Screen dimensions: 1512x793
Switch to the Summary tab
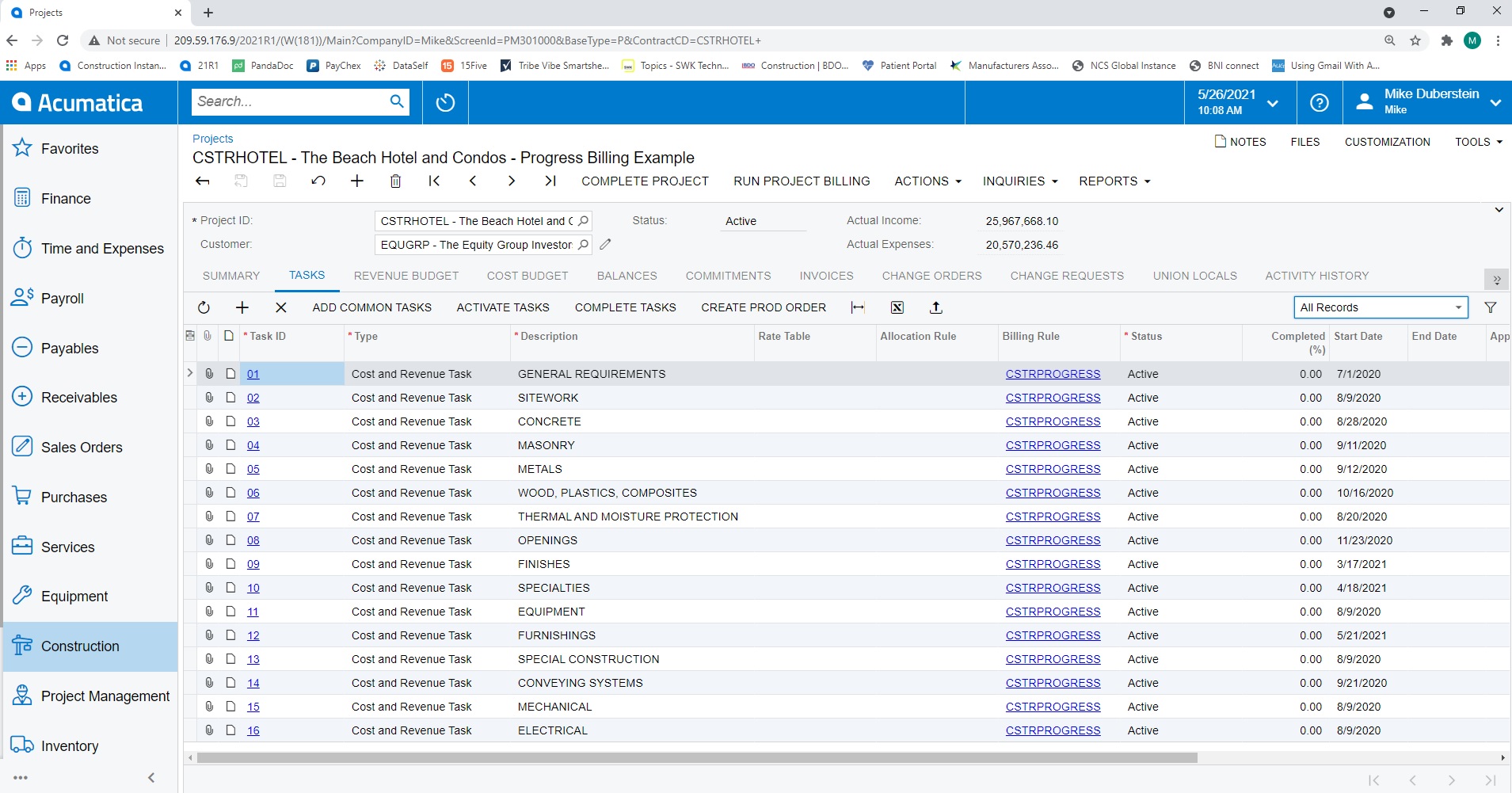point(231,276)
